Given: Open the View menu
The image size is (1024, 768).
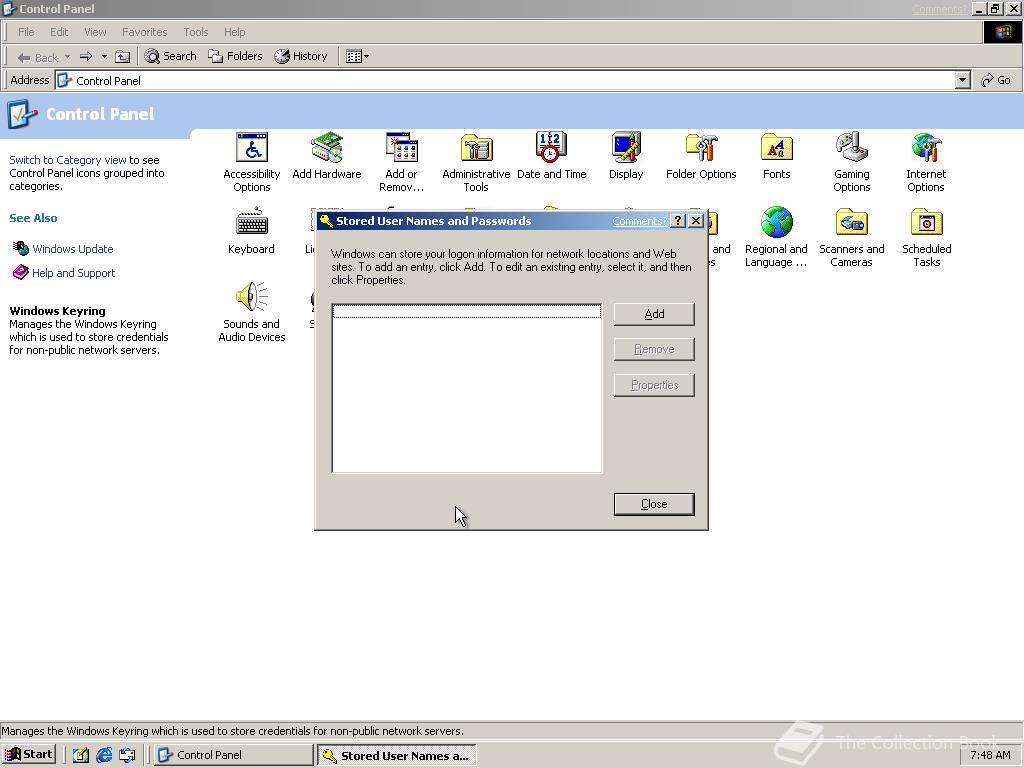Looking at the screenshot, I should [95, 32].
